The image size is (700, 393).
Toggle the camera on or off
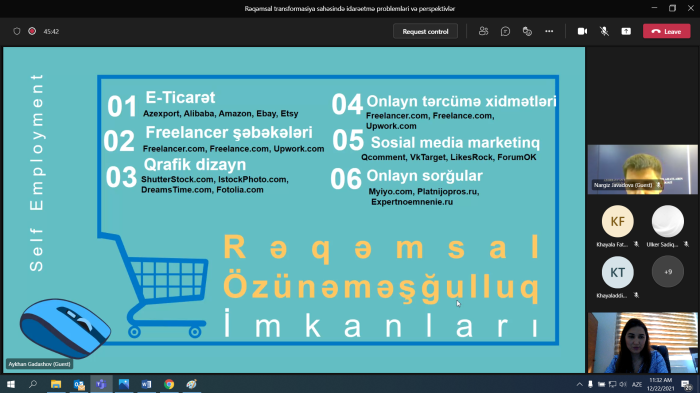[582, 31]
